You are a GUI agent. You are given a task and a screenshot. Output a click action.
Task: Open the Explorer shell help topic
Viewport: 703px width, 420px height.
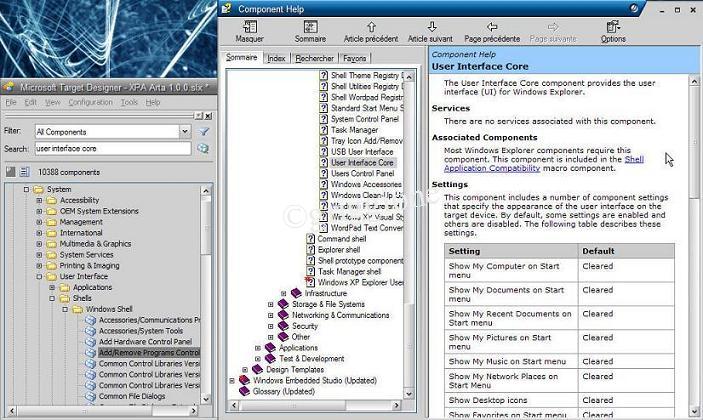[339, 250]
